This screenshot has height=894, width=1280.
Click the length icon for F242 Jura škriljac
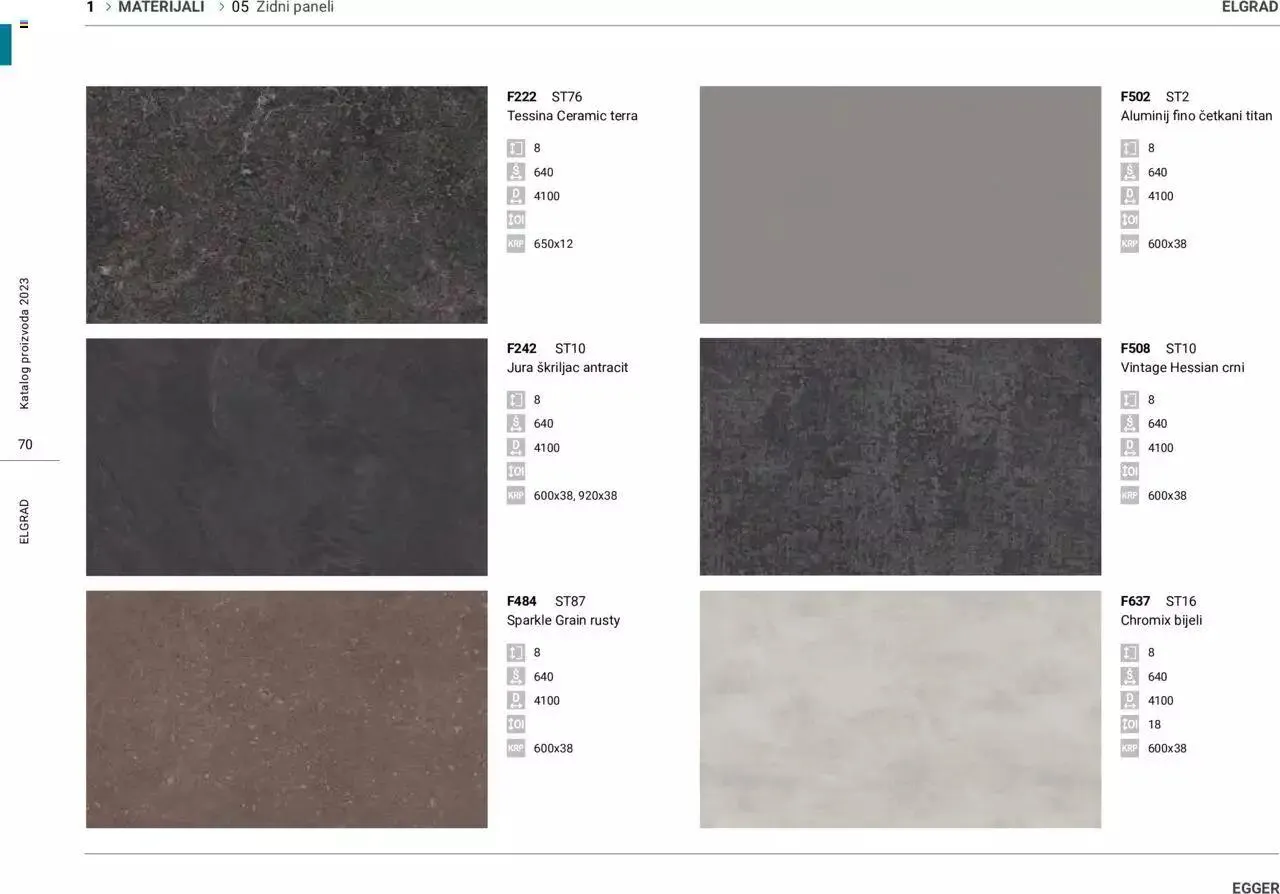point(515,448)
